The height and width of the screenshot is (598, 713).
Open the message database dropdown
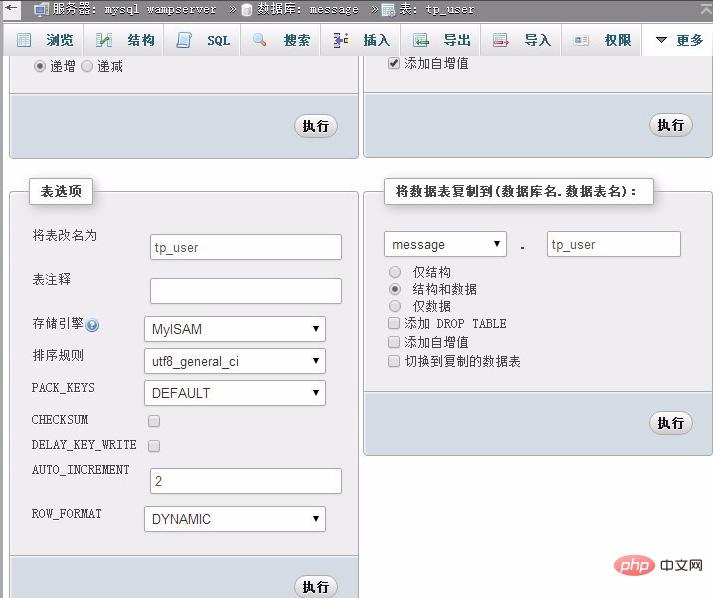[445, 244]
